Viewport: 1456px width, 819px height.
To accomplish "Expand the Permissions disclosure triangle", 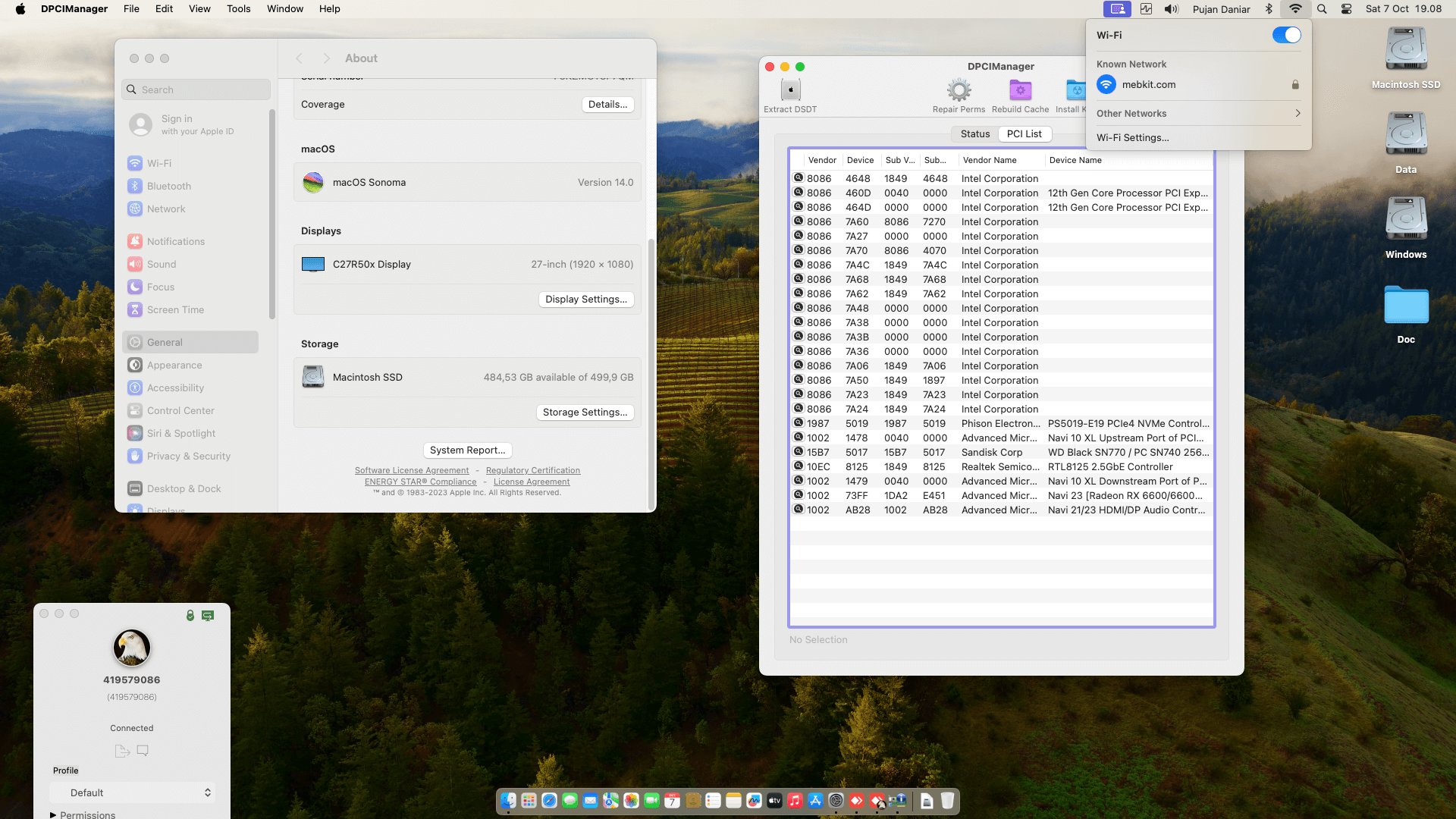I will point(53,814).
